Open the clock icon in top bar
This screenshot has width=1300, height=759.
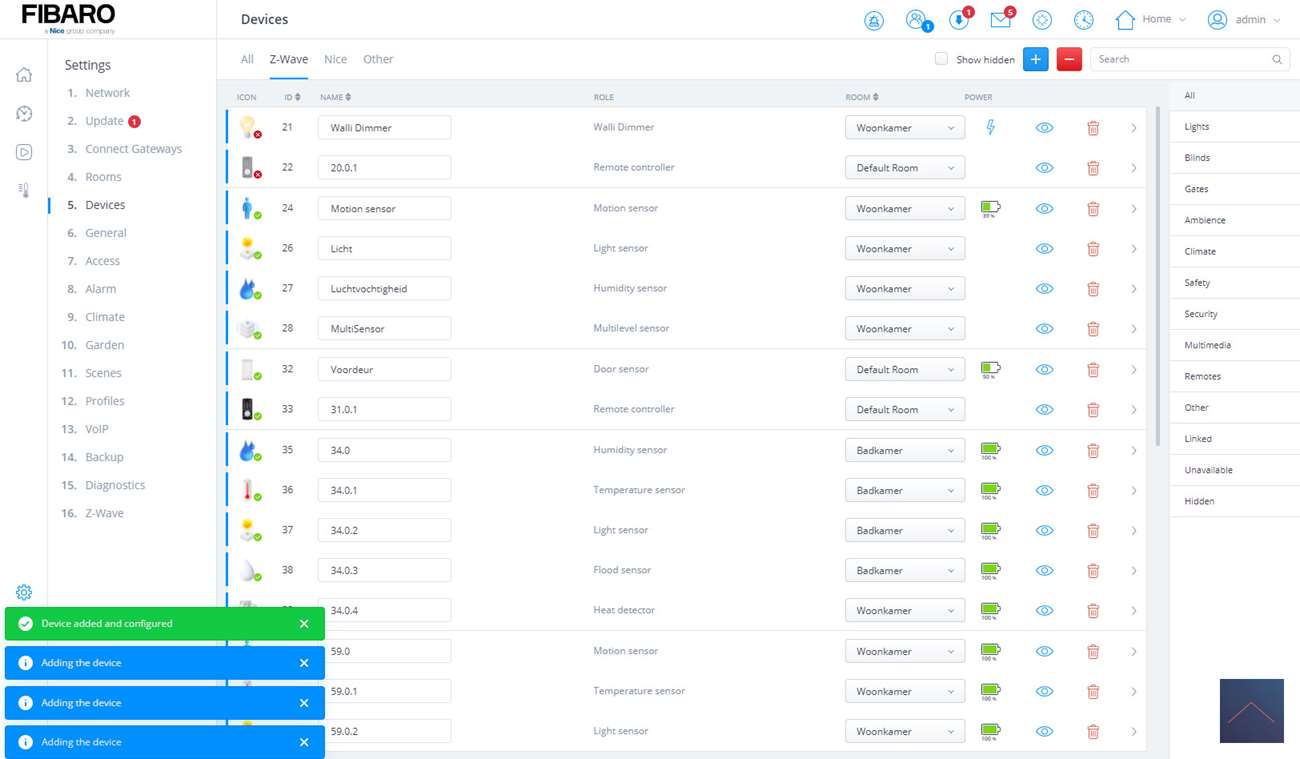[1084, 20]
